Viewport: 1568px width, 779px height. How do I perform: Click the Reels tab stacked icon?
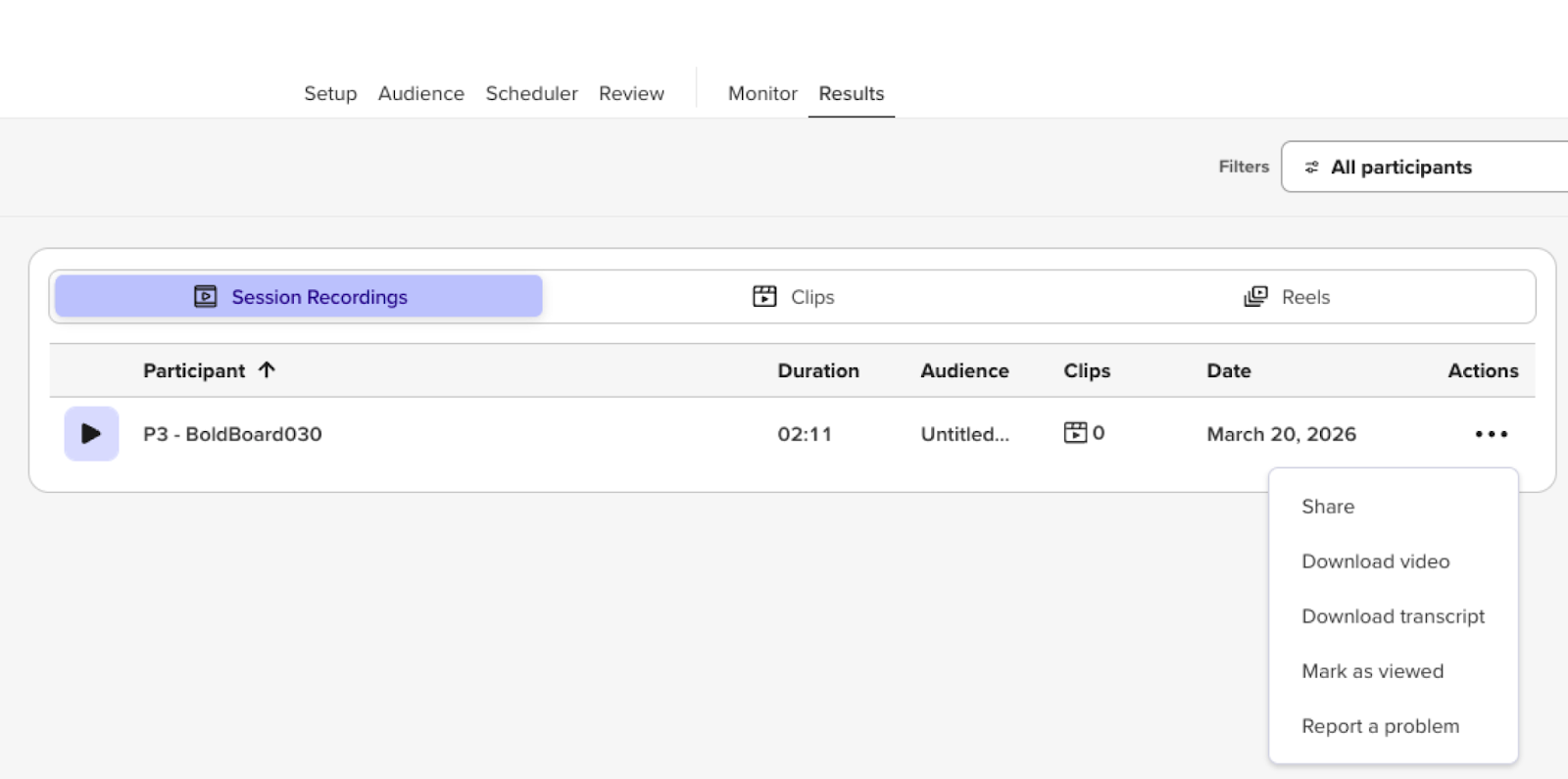coord(1255,297)
